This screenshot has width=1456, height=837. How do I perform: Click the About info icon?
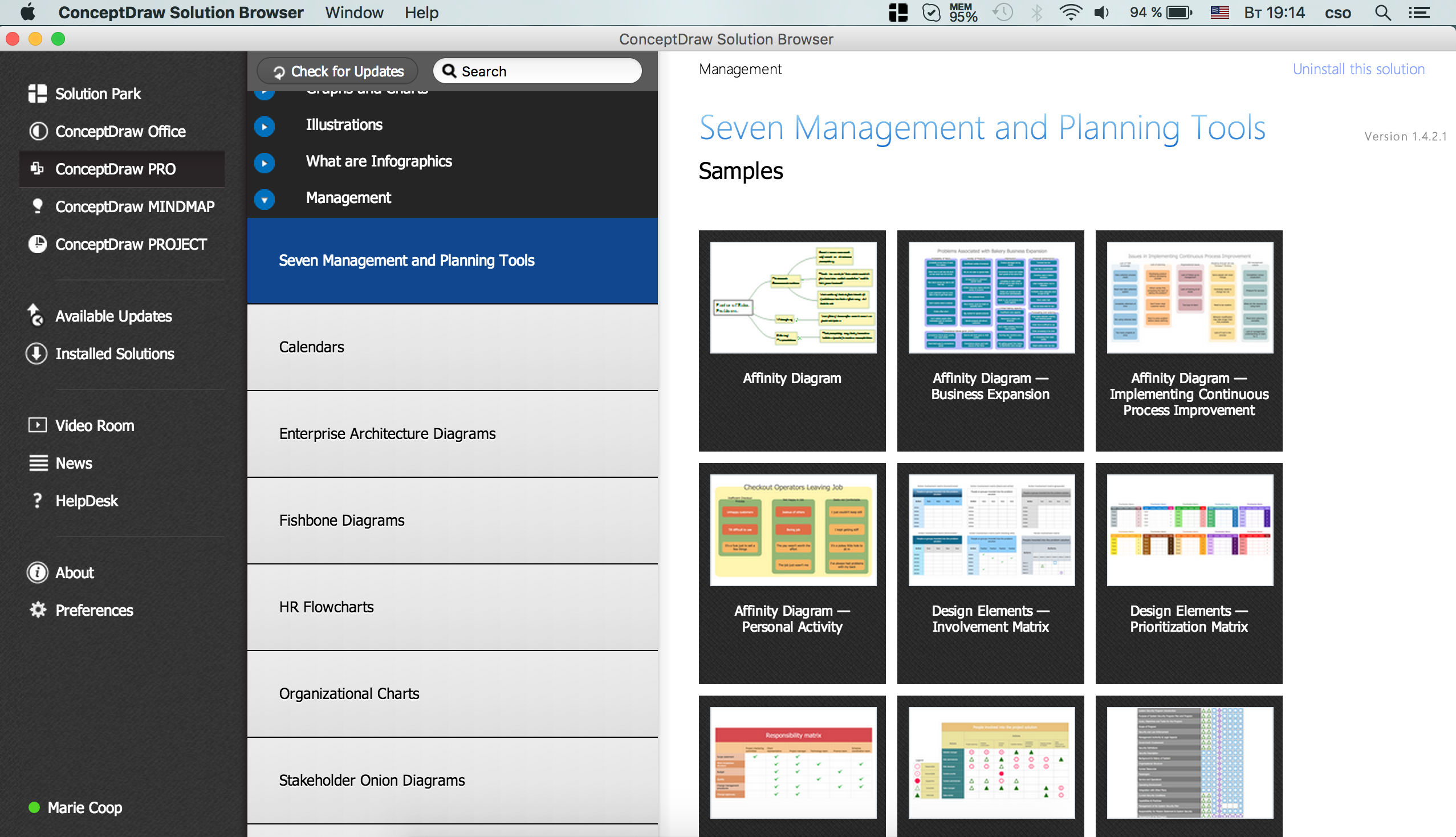click(38, 572)
